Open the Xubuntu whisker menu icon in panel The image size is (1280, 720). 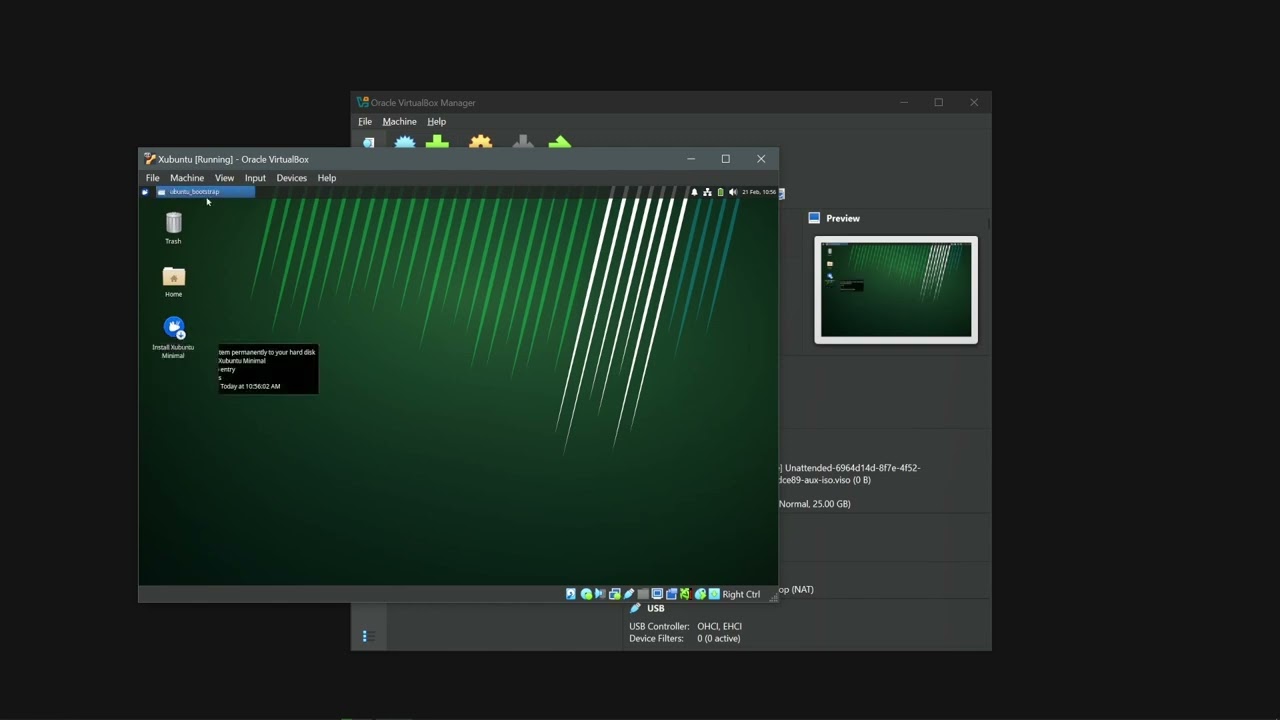point(145,192)
